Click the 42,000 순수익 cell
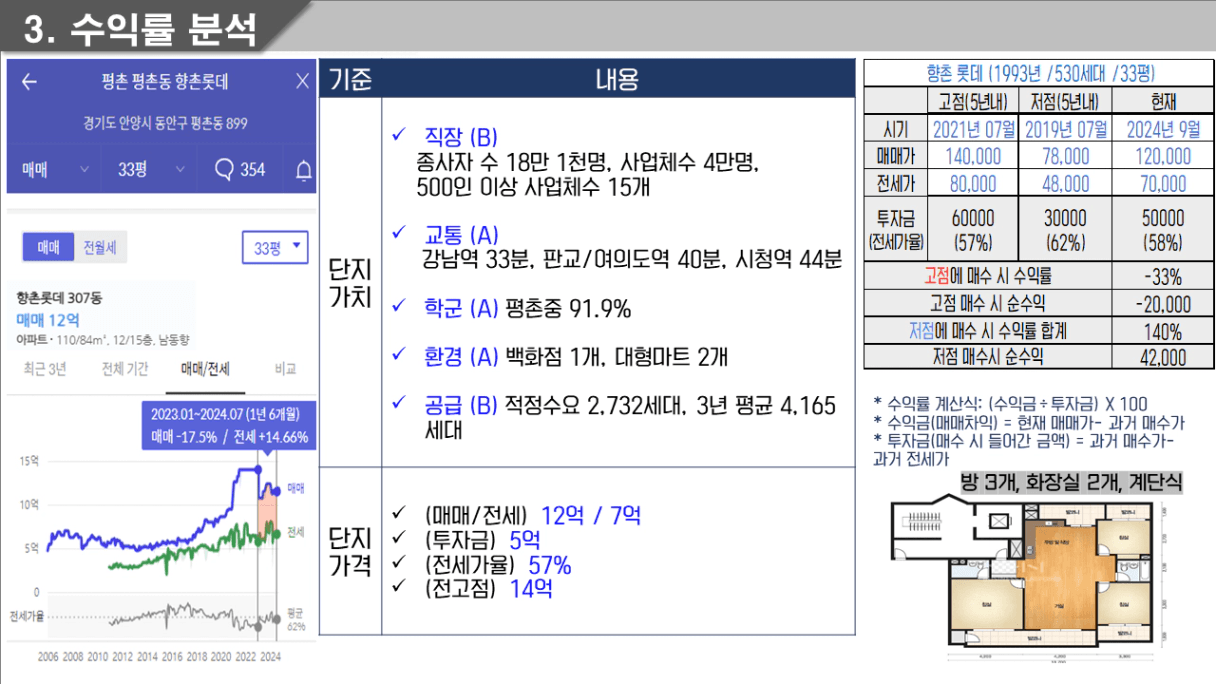This screenshot has height=684, width=1216. [1163, 357]
